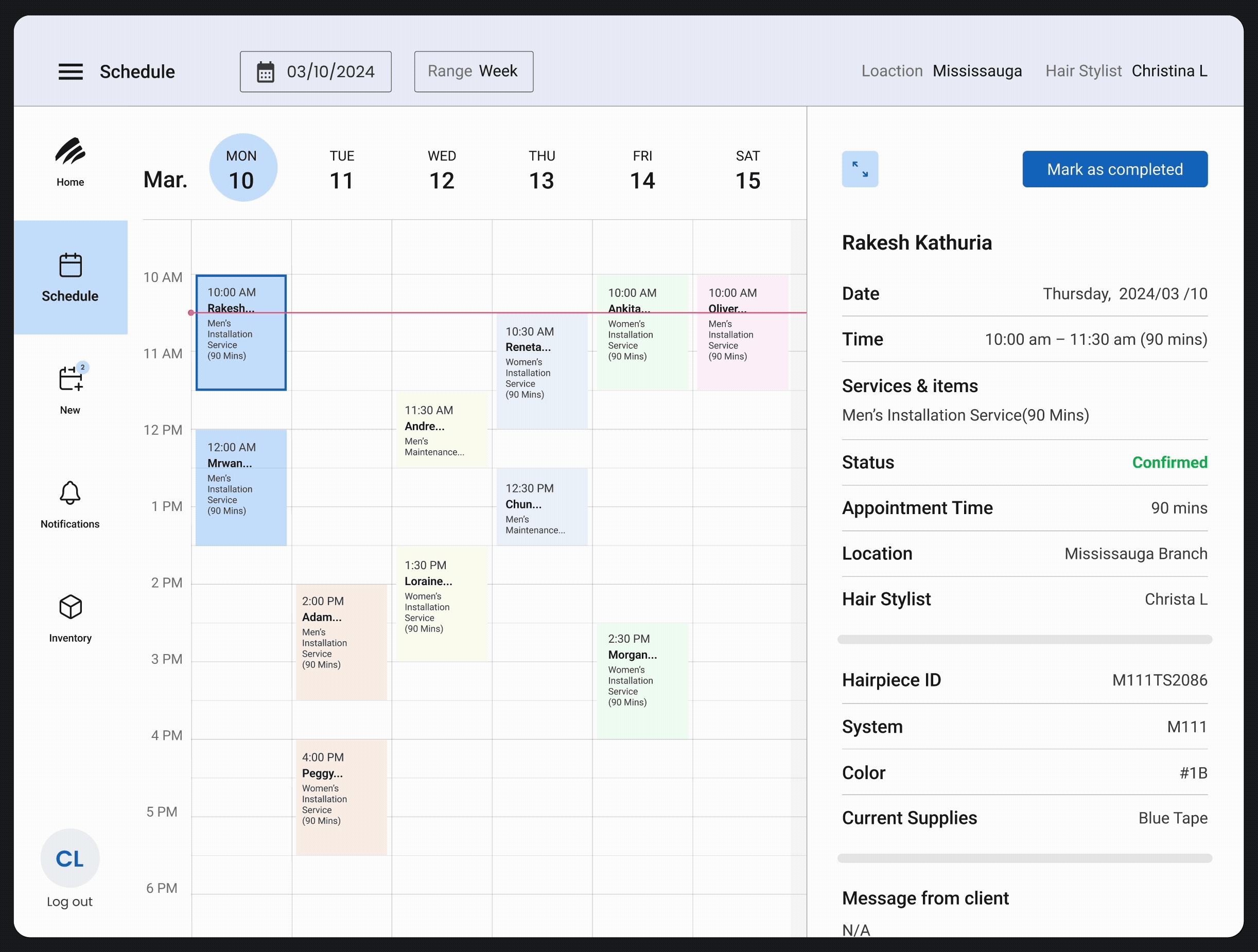The width and height of the screenshot is (1258, 952).
Task: Select the TUE 11 day header
Action: point(342,169)
